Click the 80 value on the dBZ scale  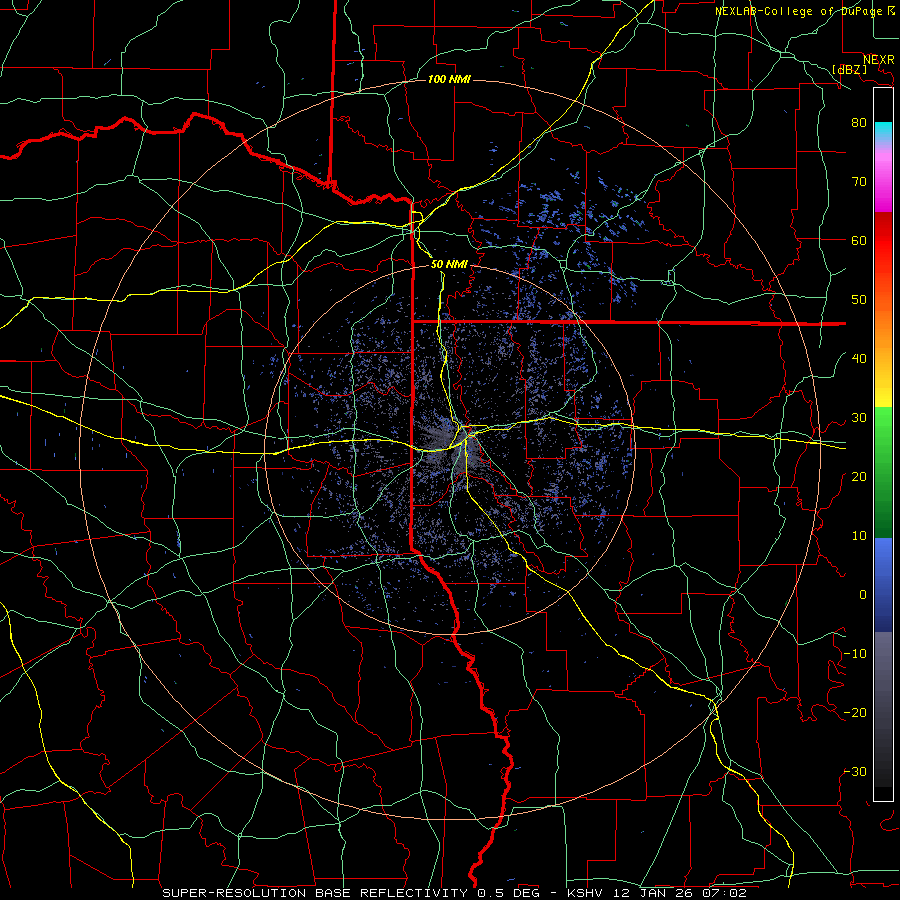(859, 122)
